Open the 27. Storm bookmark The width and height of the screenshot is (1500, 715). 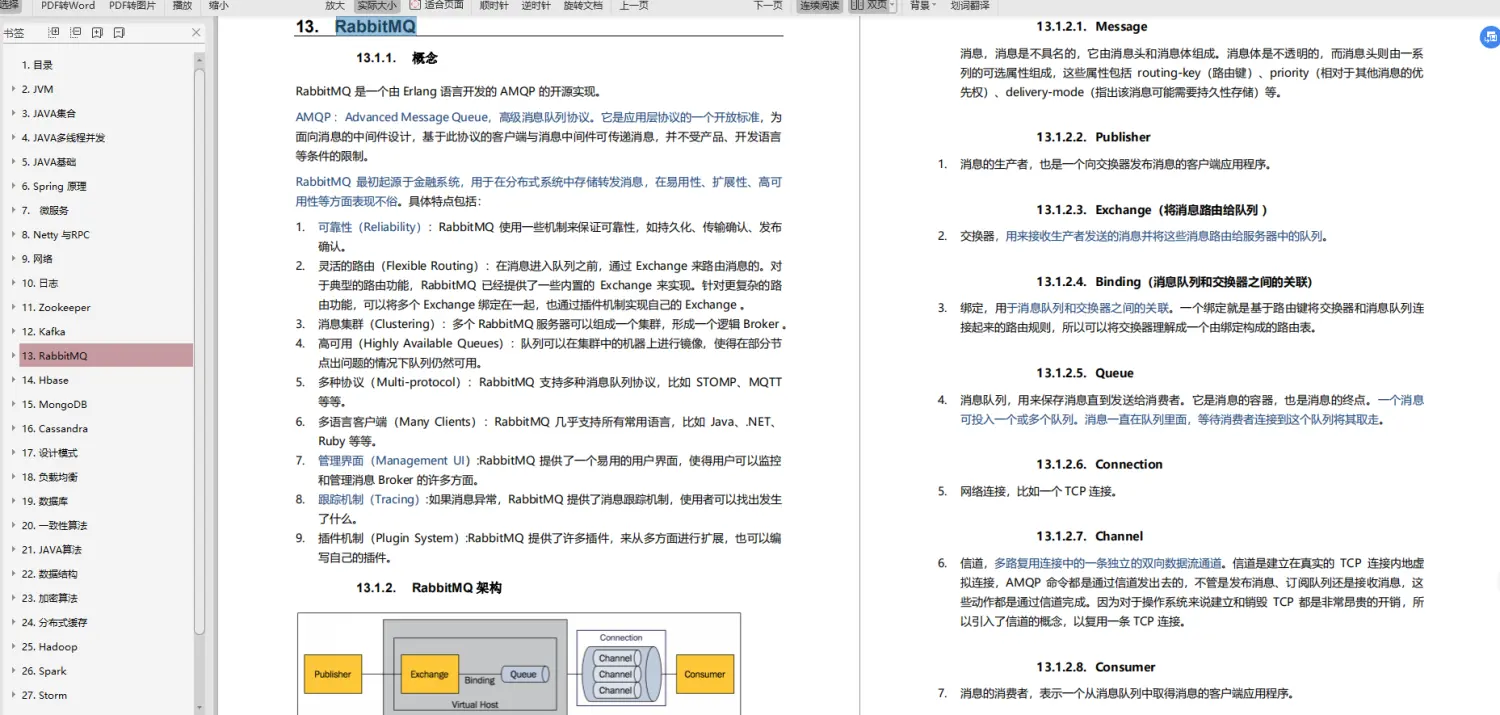[x=44, y=695]
